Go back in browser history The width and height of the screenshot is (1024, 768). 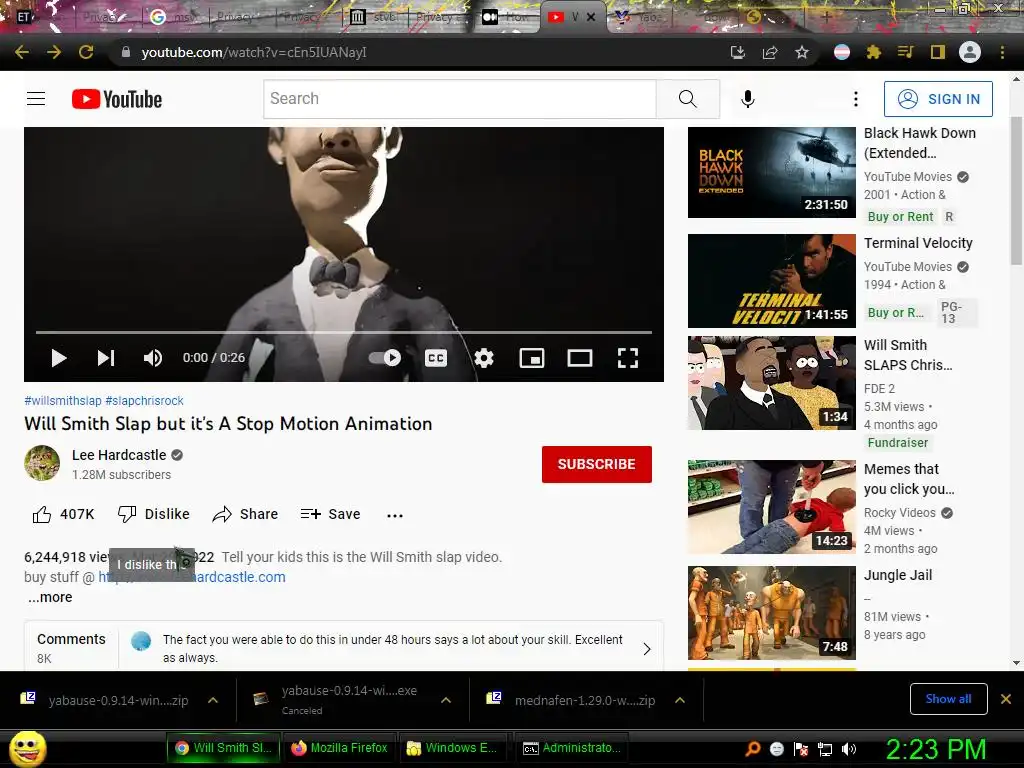pos(22,52)
